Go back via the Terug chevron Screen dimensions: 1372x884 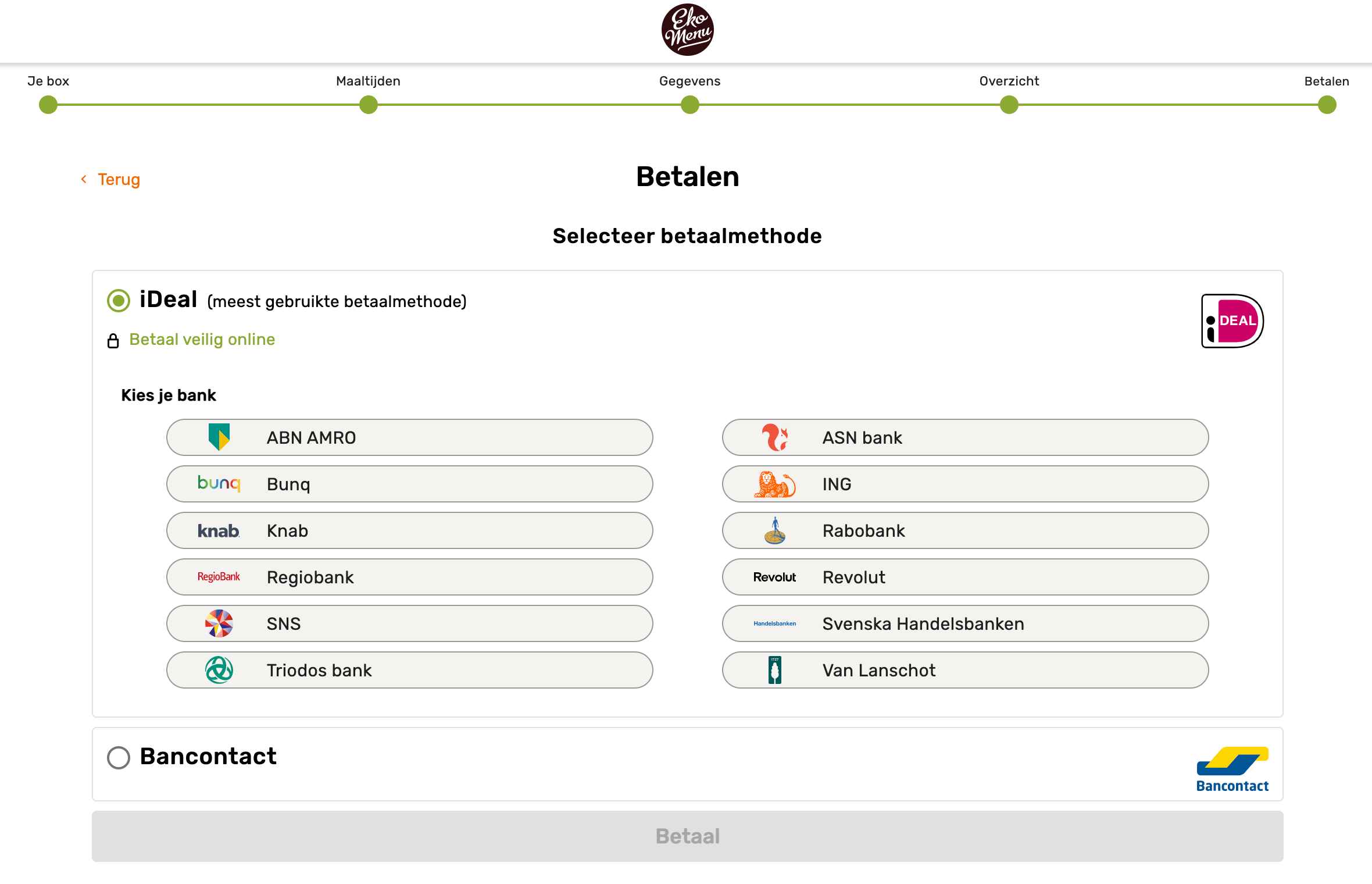pos(84,179)
